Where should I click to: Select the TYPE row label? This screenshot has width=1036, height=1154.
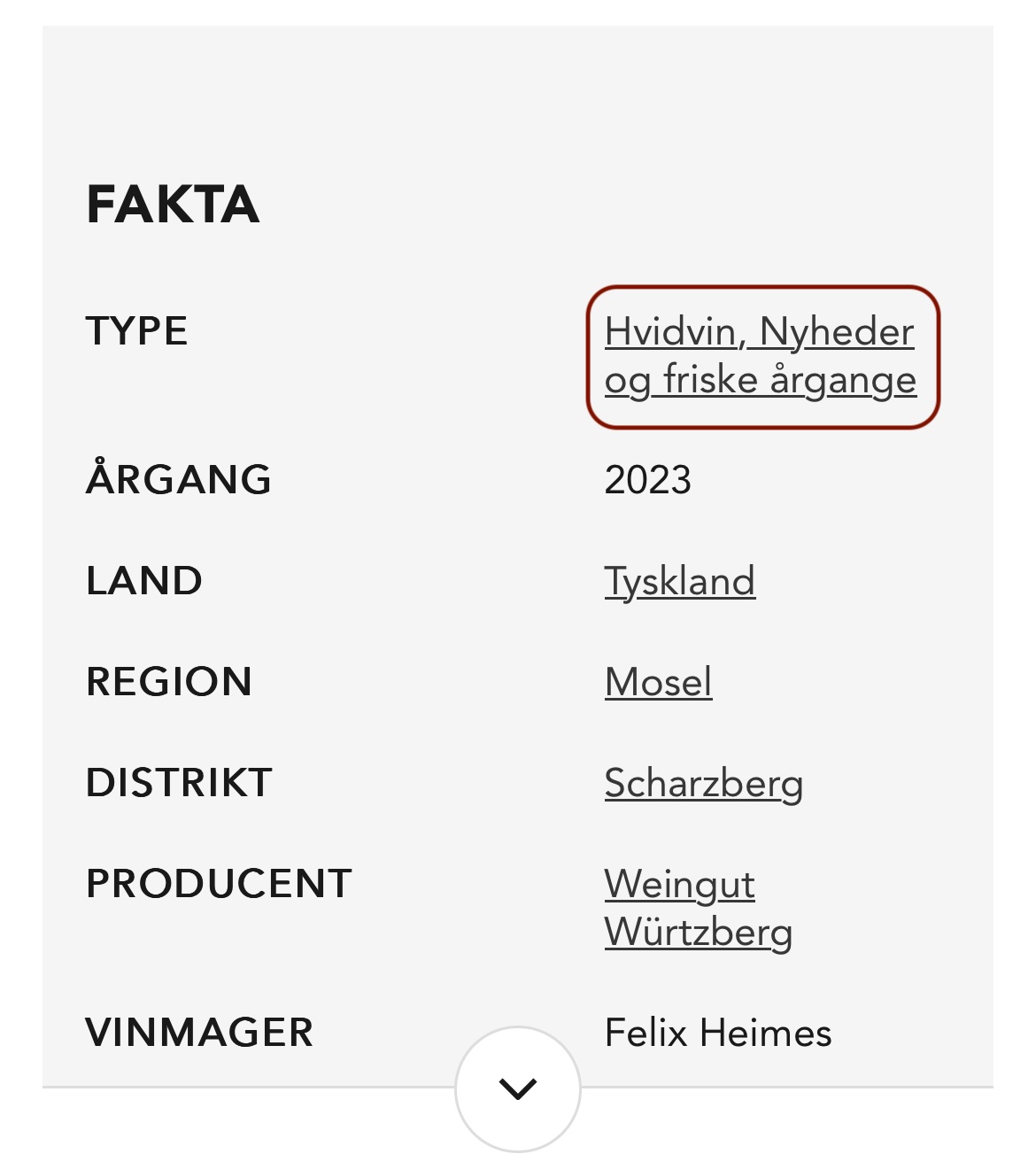click(137, 331)
